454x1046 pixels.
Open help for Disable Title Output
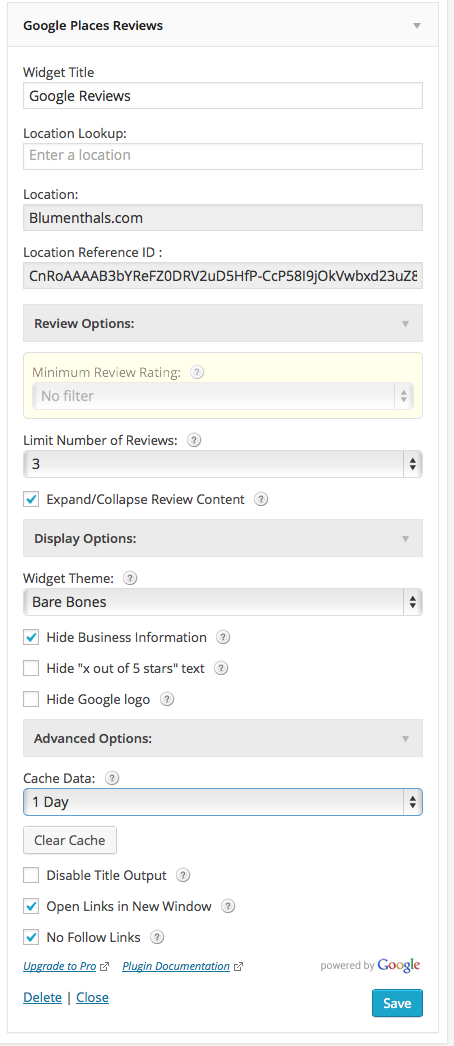tap(183, 875)
